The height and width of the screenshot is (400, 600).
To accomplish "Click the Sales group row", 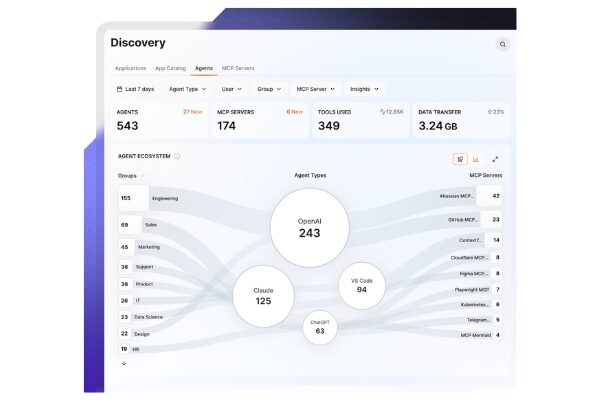I will (x=139, y=225).
